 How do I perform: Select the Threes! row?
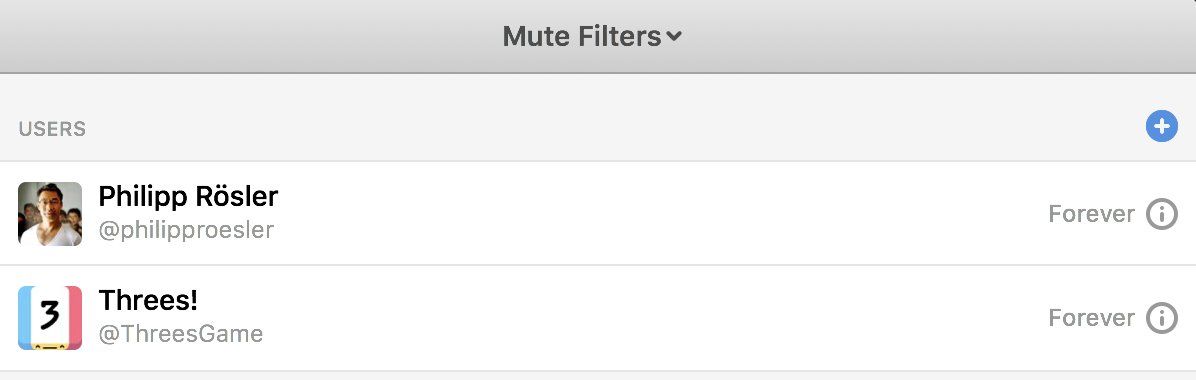coord(598,318)
